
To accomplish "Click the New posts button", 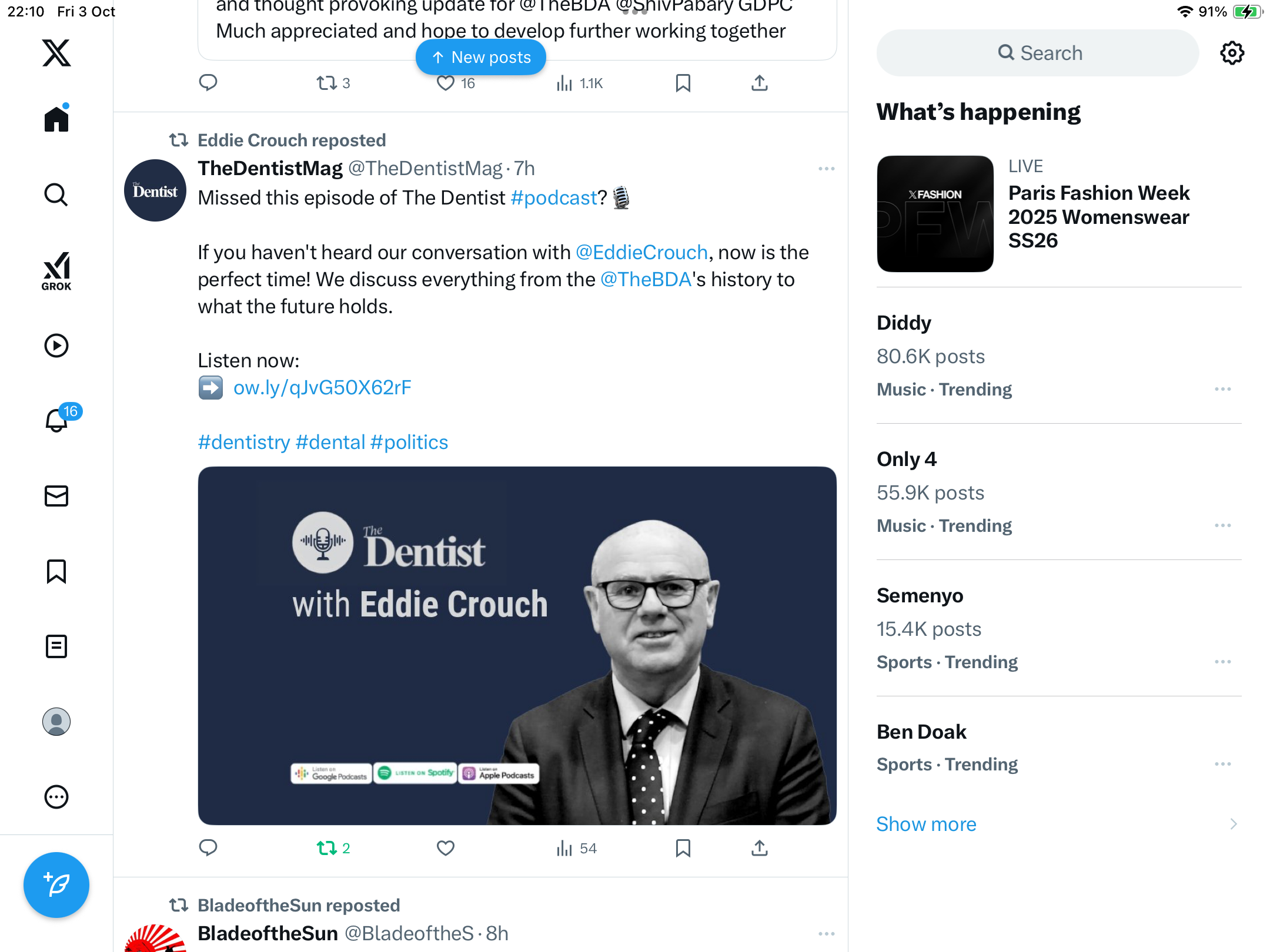I will coord(481,57).
